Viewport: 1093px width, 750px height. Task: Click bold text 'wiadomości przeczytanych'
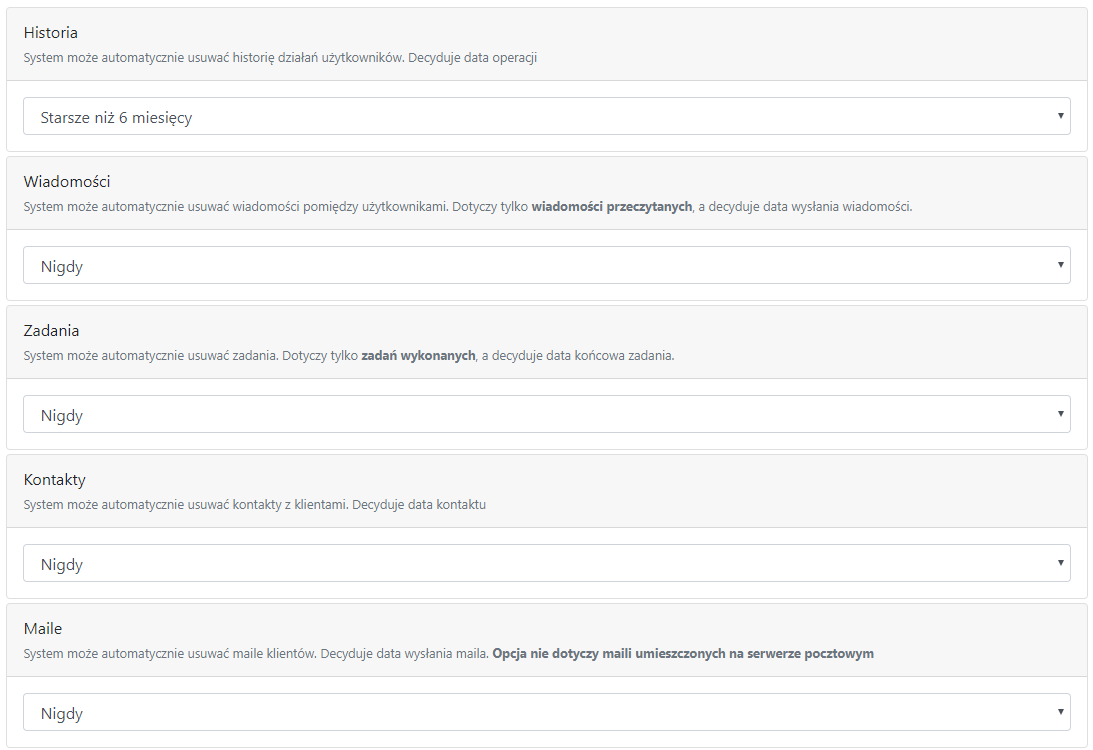(612, 207)
